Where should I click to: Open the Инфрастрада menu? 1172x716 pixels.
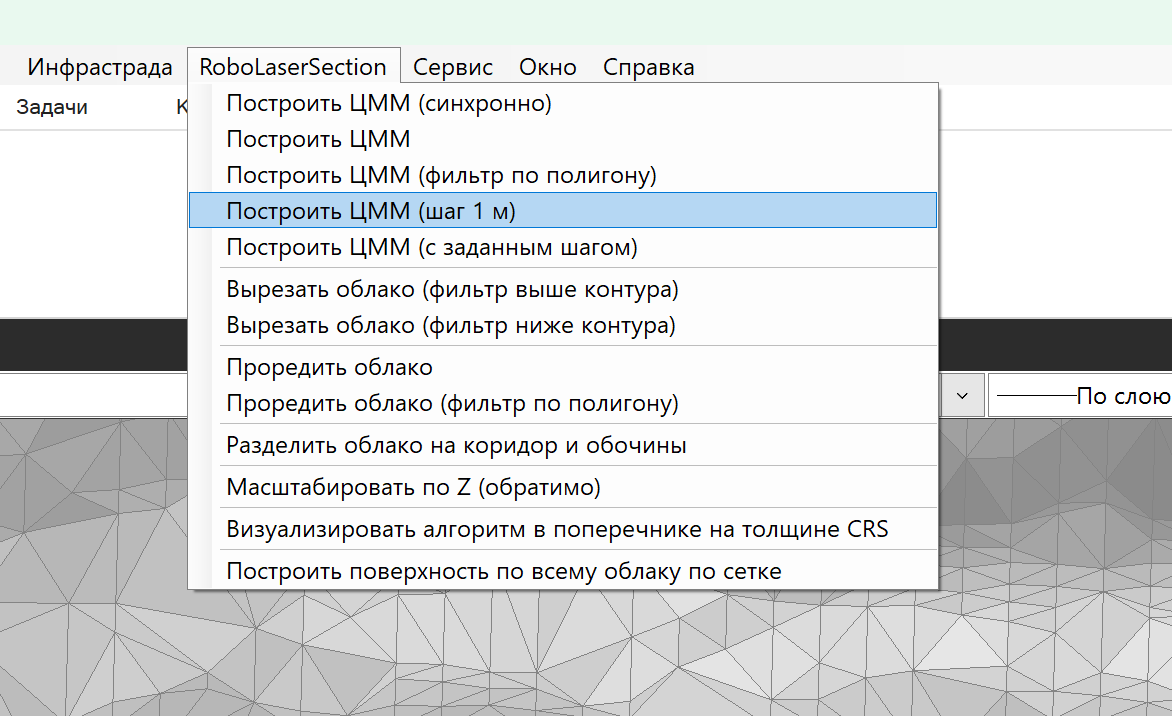100,68
